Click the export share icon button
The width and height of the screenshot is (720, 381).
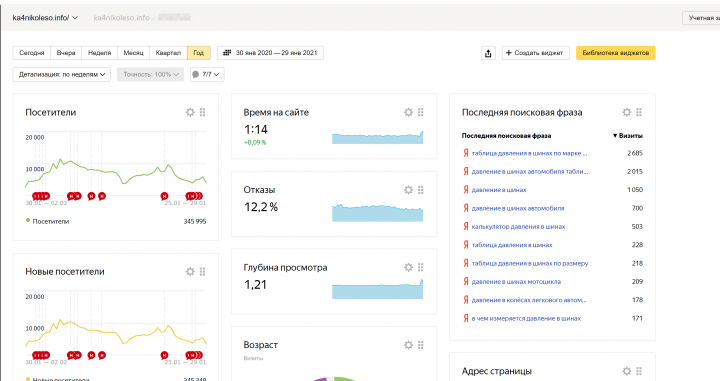pos(488,53)
